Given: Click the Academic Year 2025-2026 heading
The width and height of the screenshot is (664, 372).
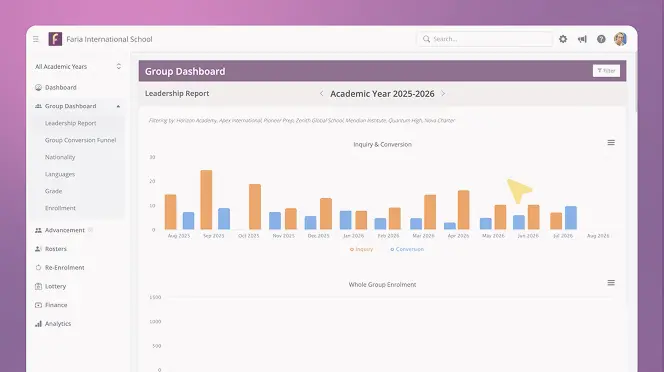Looking at the screenshot, I should pyautogui.click(x=382, y=94).
